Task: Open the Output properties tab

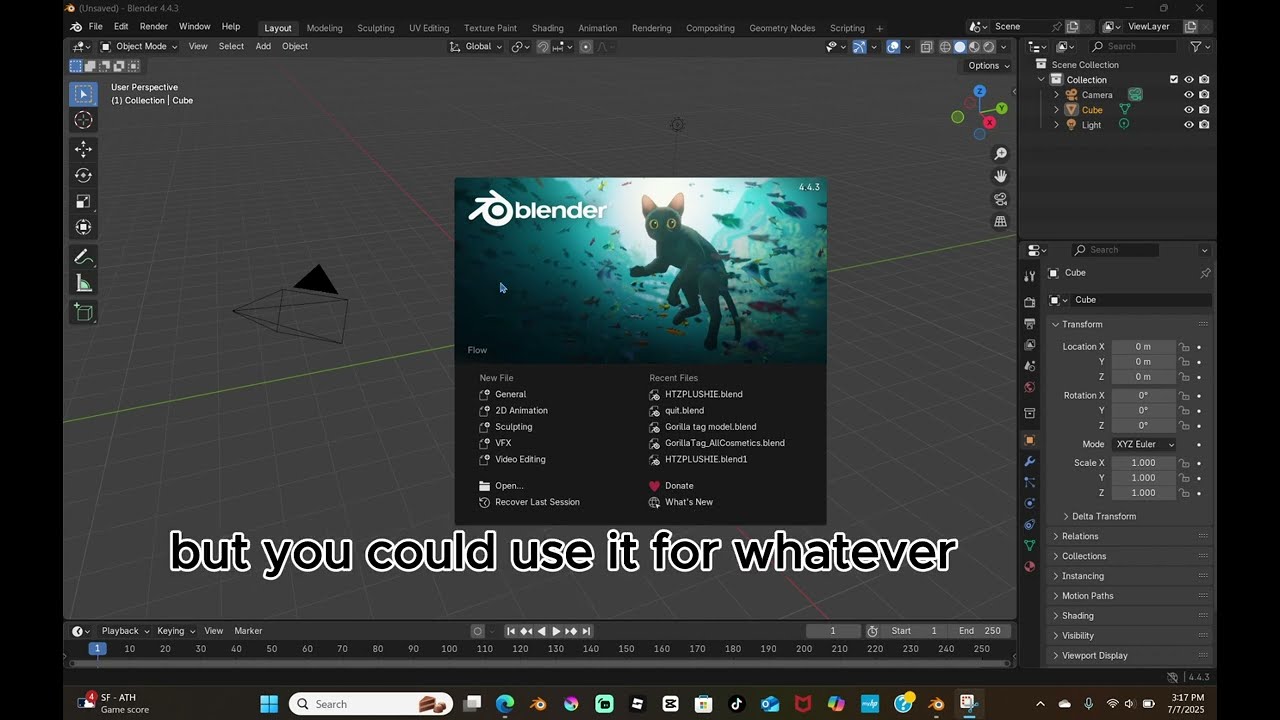Action: [x=1030, y=324]
